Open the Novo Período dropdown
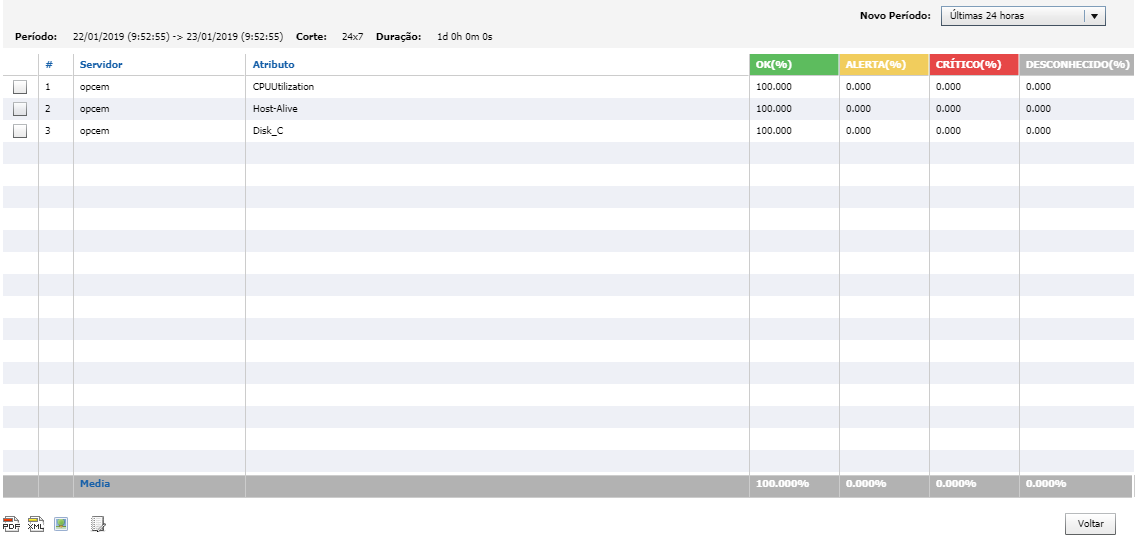The width and height of the screenshot is (1138, 537). (x=1012, y=16)
